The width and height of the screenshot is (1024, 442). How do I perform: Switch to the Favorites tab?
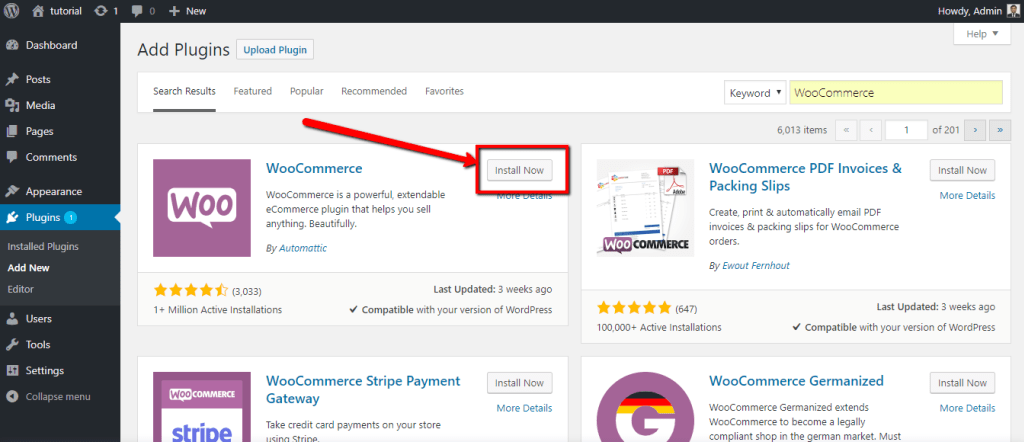[x=444, y=91]
